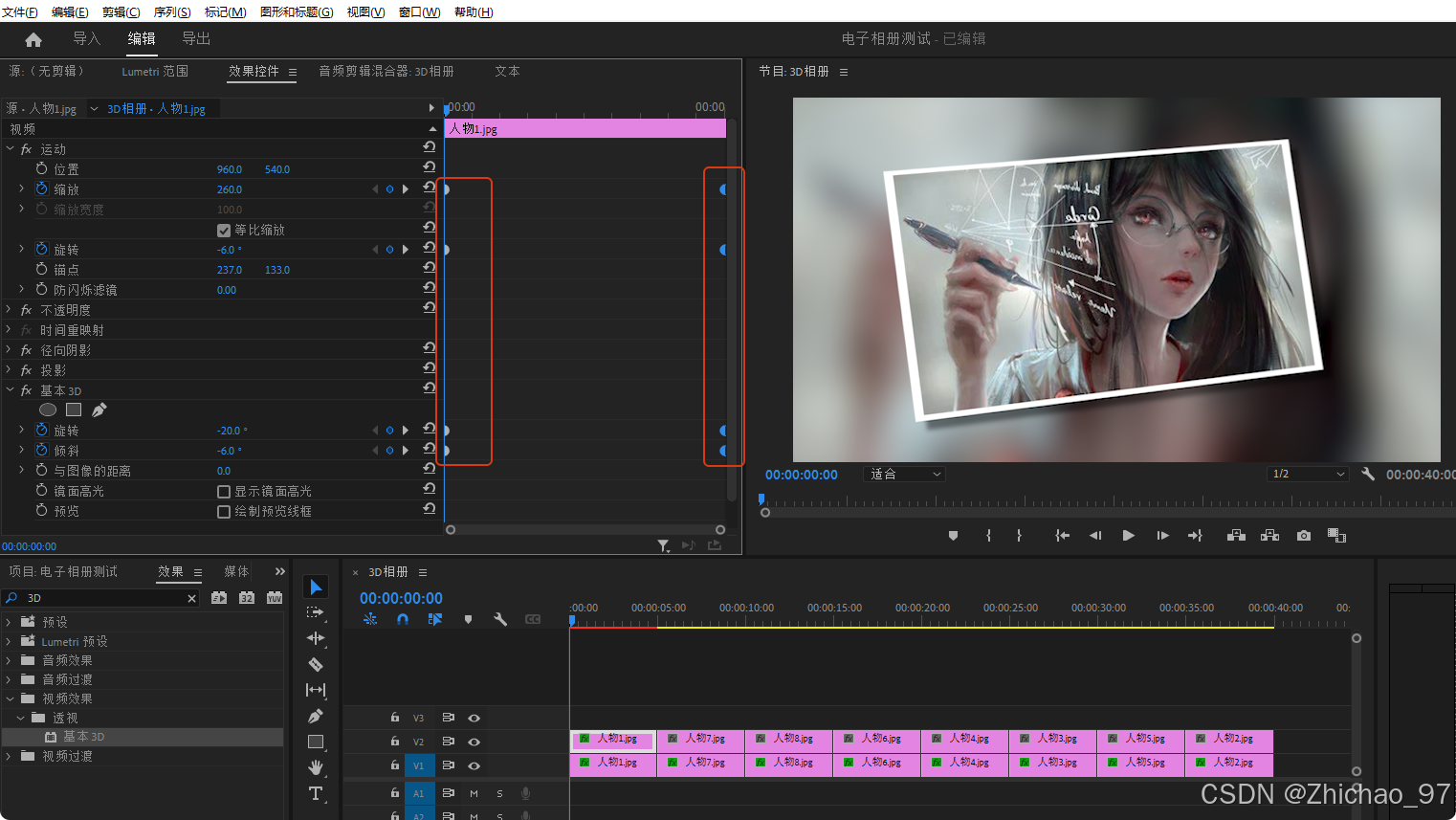This screenshot has height=820, width=1456.
Task: Switch to 导入 workspace
Action: click(x=87, y=39)
